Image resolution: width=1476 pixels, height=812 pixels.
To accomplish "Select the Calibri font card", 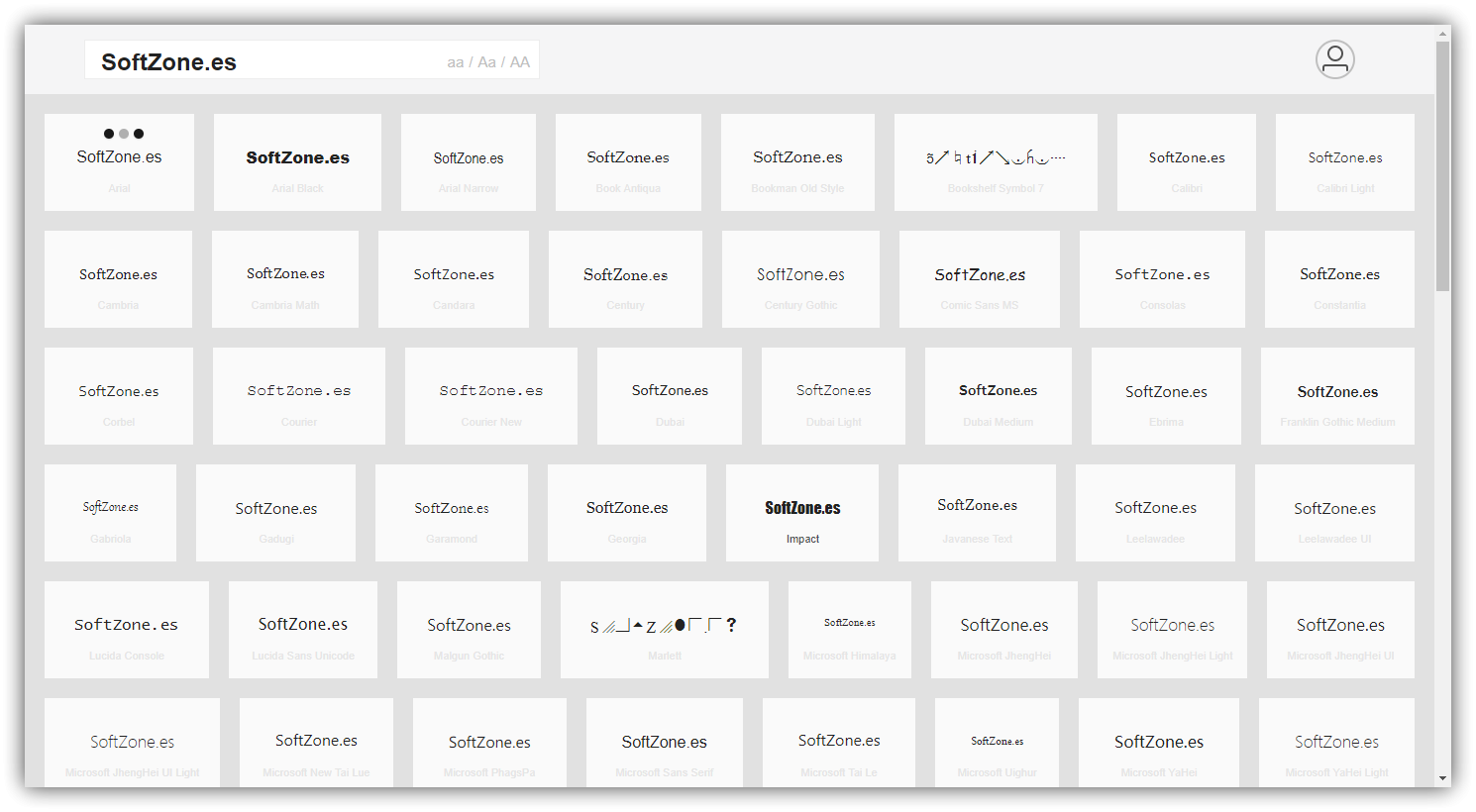I will [1187, 162].
